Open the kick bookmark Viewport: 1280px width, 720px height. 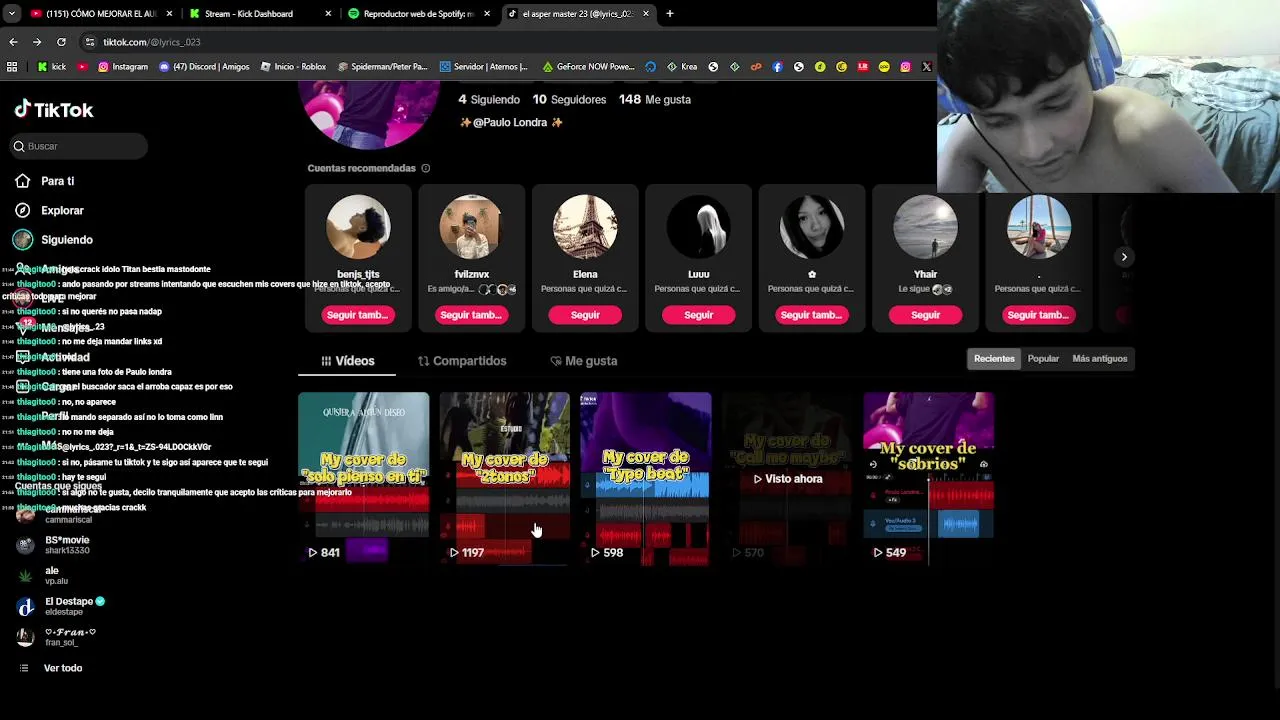point(52,67)
